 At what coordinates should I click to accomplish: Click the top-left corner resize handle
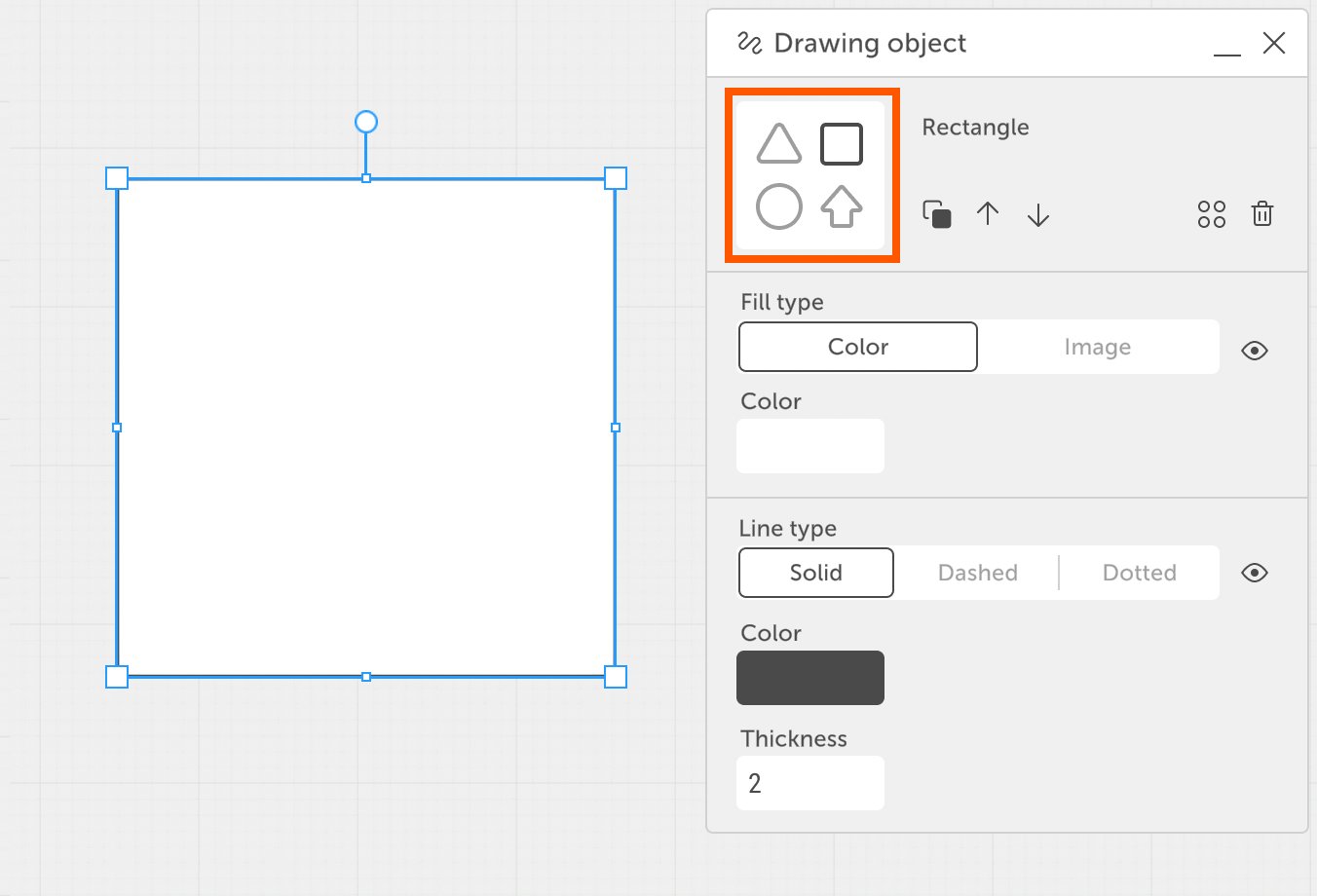click(117, 178)
